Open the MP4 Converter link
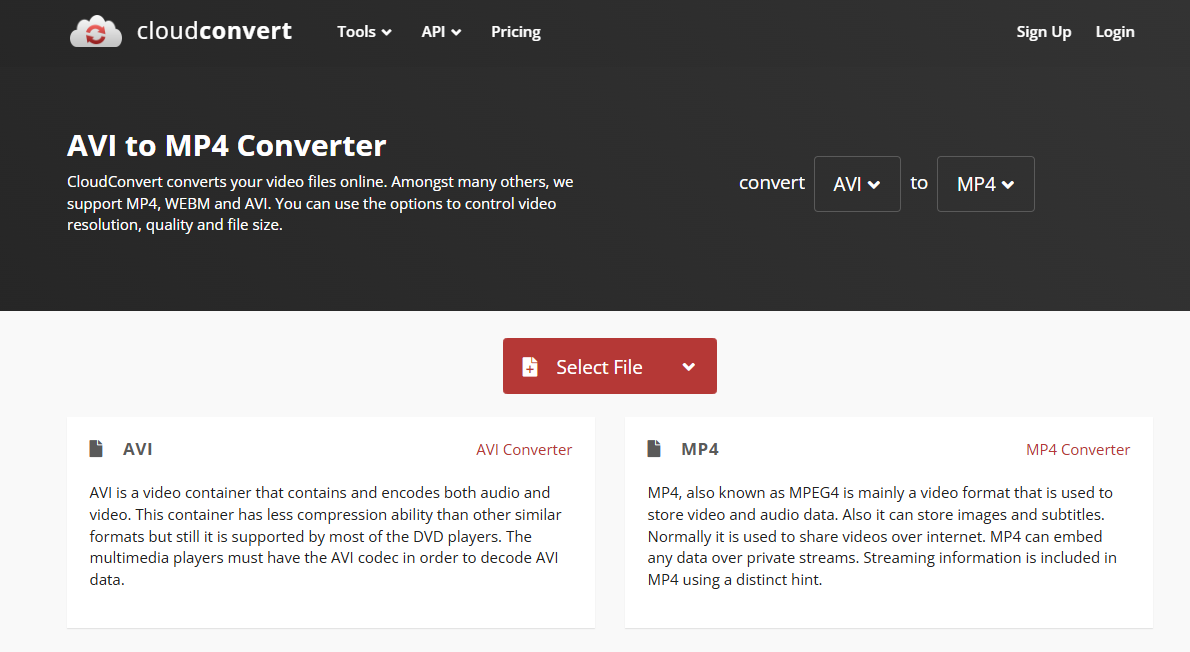 (x=1078, y=449)
